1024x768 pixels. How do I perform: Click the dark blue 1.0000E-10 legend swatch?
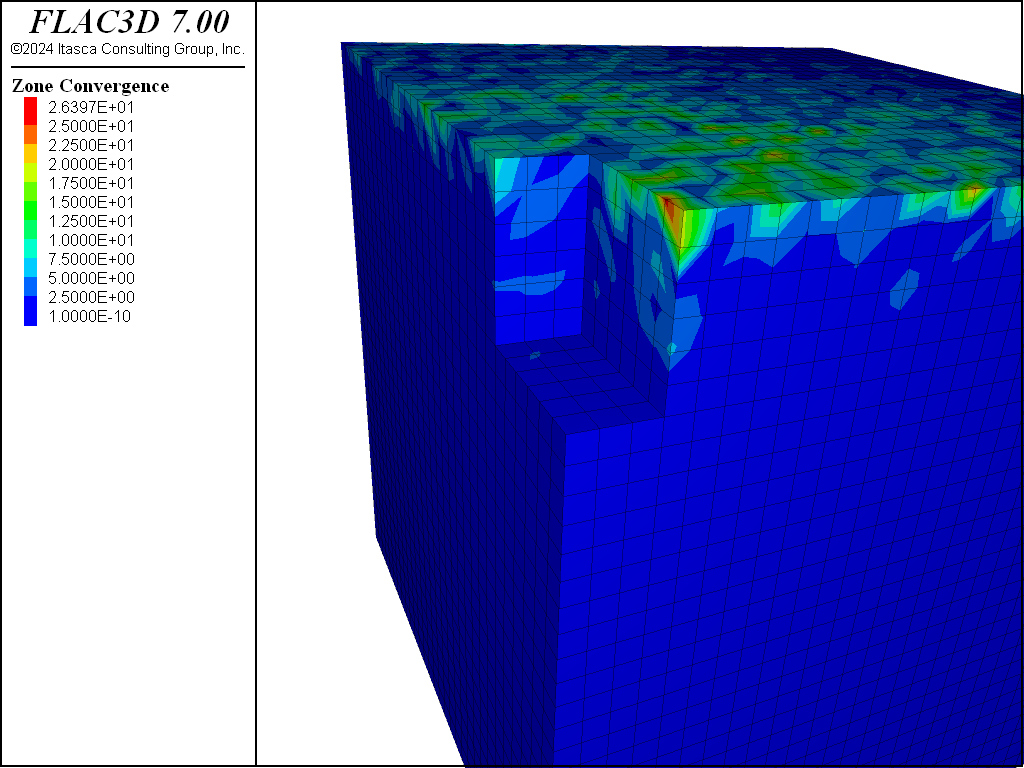click(31, 312)
